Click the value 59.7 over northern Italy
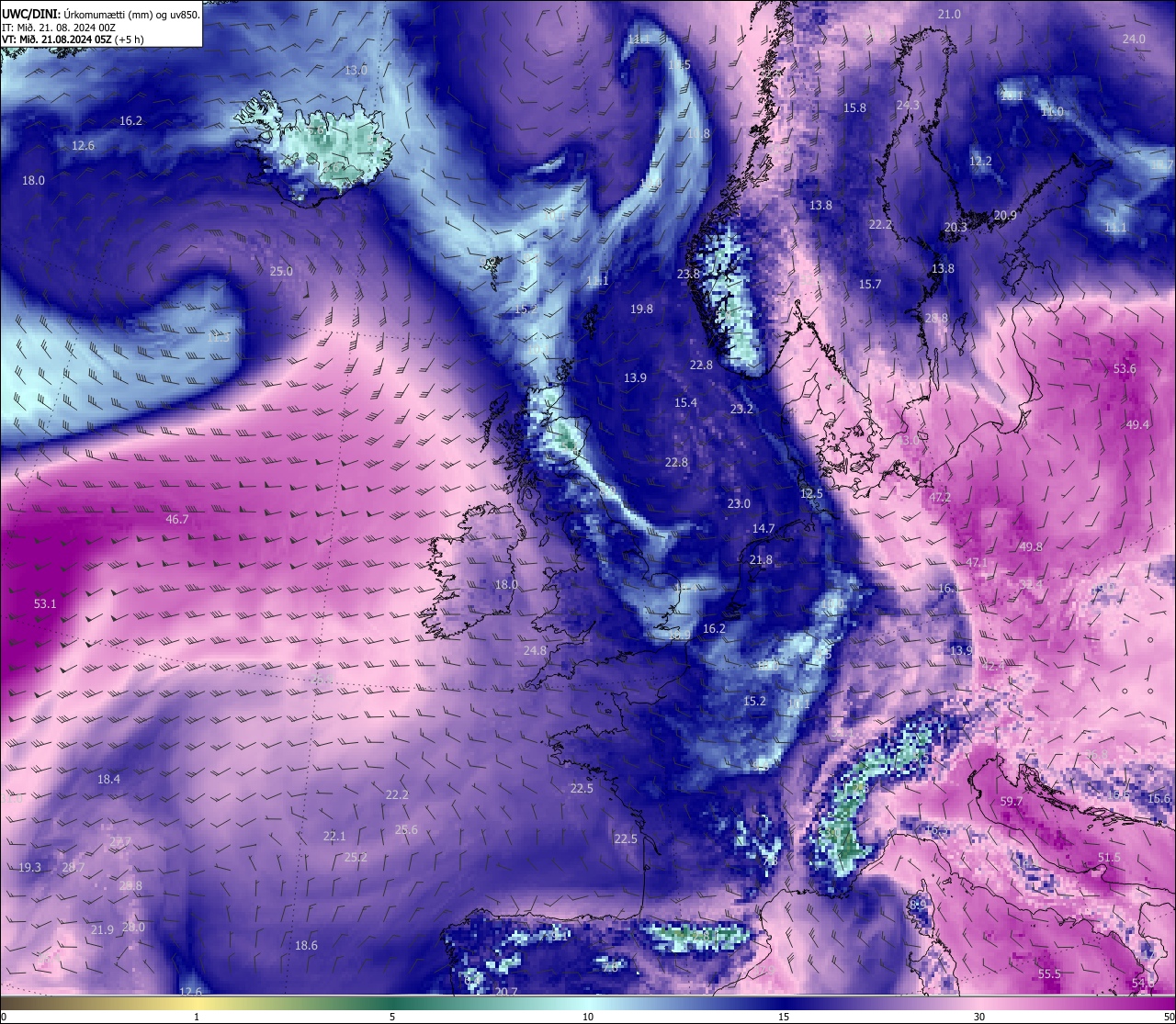The height and width of the screenshot is (1024, 1176). tap(1011, 802)
